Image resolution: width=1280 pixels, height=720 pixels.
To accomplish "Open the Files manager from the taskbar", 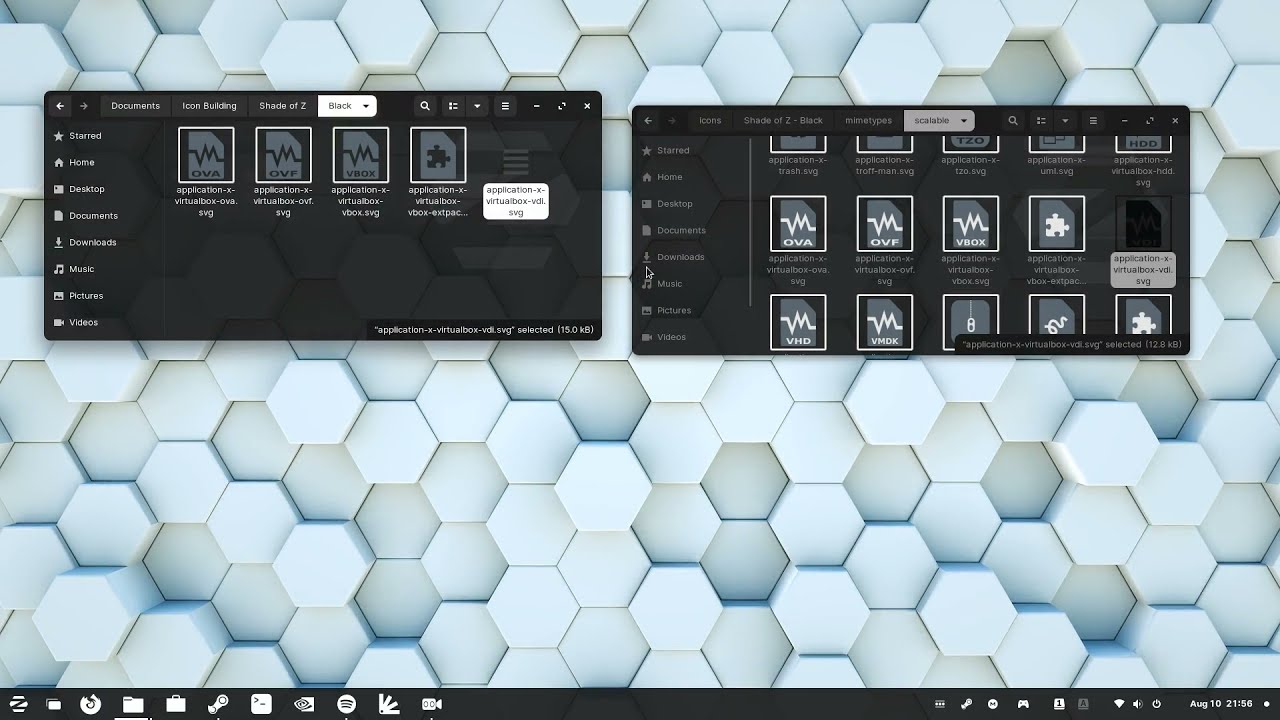I will [133, 704].
